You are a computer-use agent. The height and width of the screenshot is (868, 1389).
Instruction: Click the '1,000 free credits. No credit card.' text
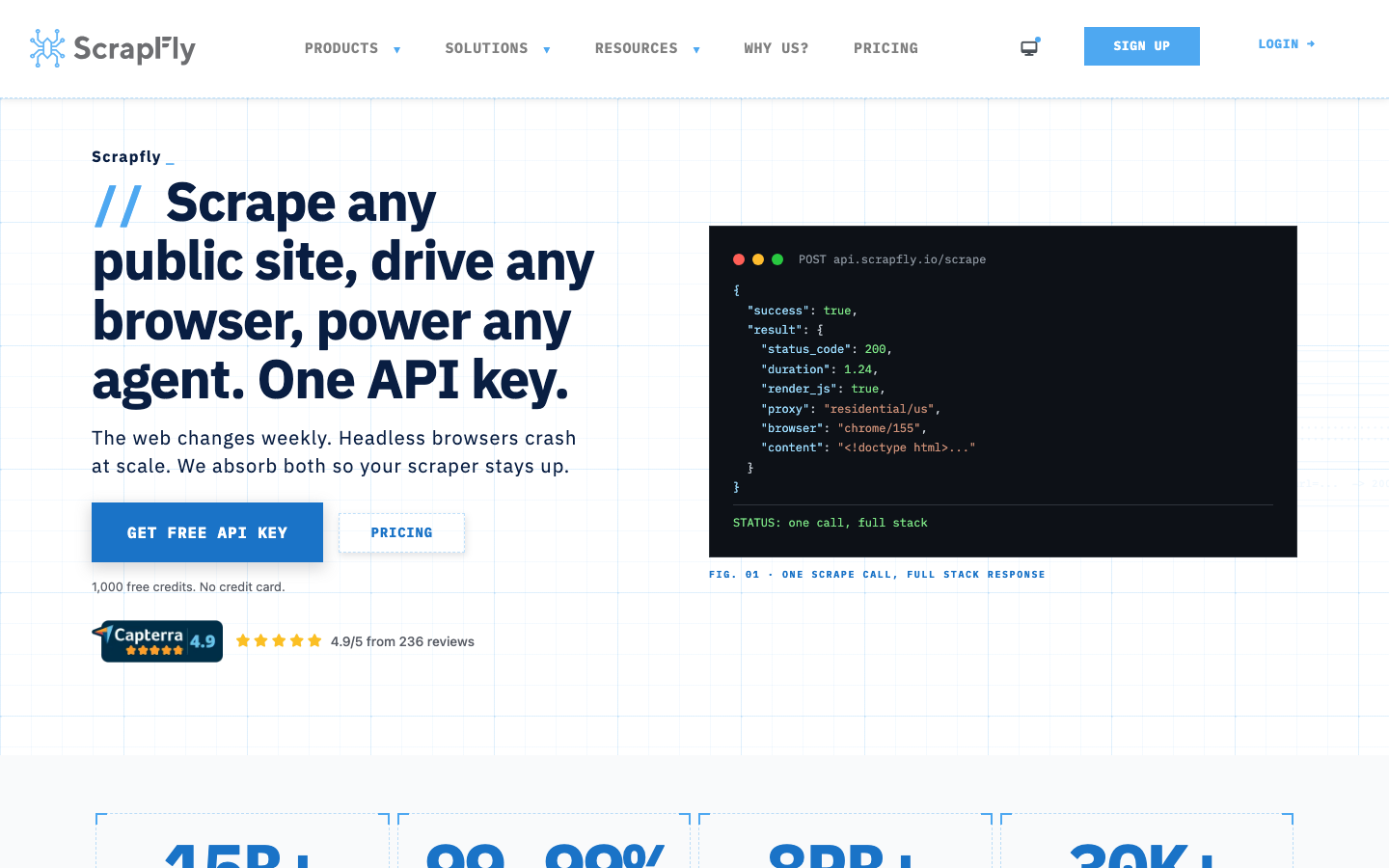[188, 586]
